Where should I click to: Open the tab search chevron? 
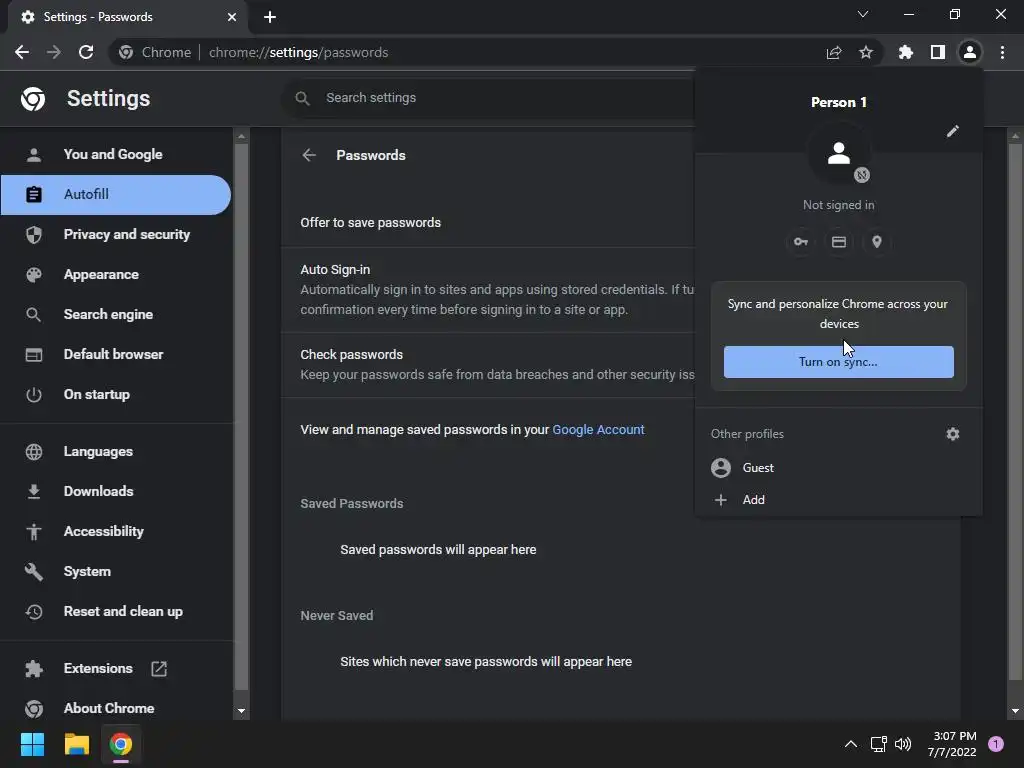coord(863,14)
